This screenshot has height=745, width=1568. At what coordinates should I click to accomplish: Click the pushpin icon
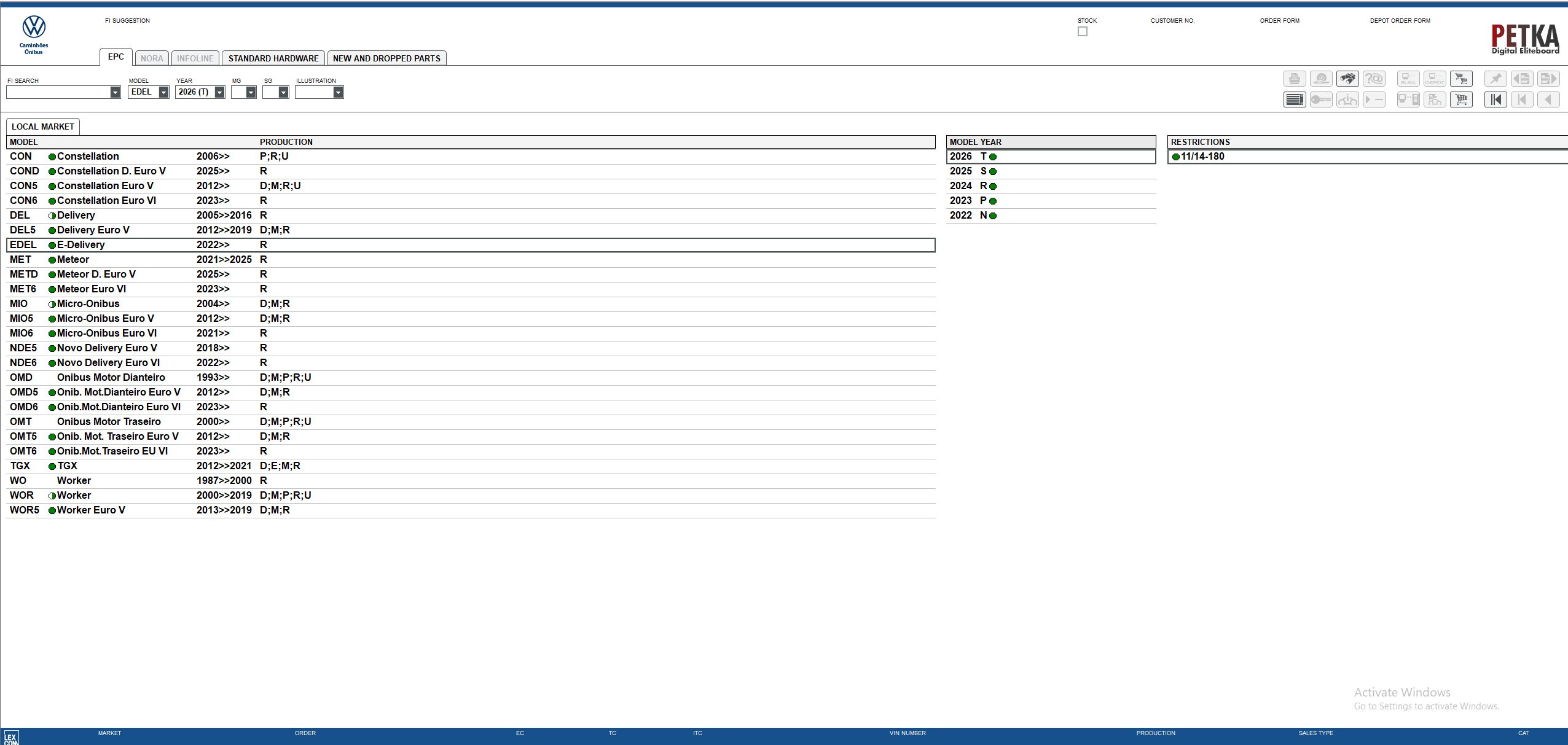1495,79
